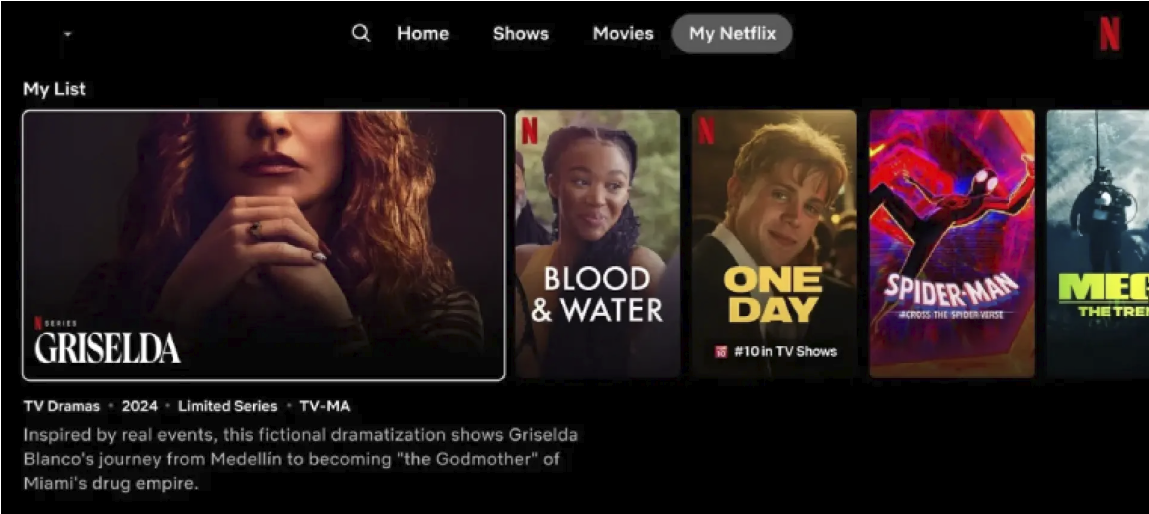
Task: Go to the Home tab
Action: 423,34
